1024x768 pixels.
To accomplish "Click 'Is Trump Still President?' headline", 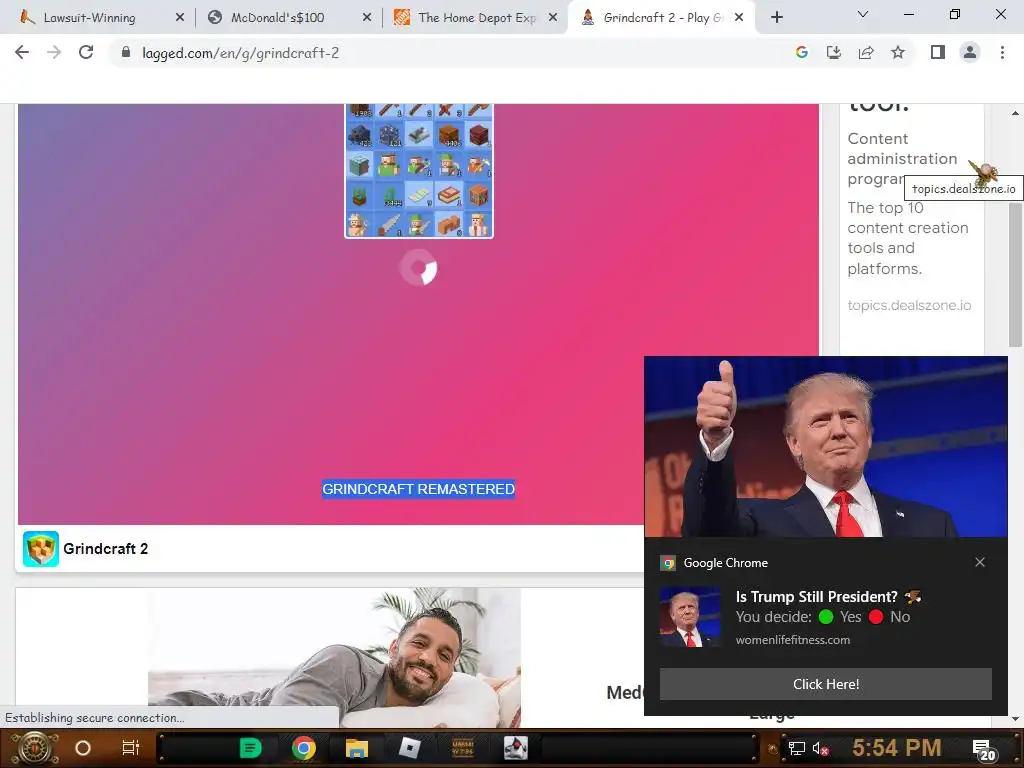I will [x=816, y=596].
